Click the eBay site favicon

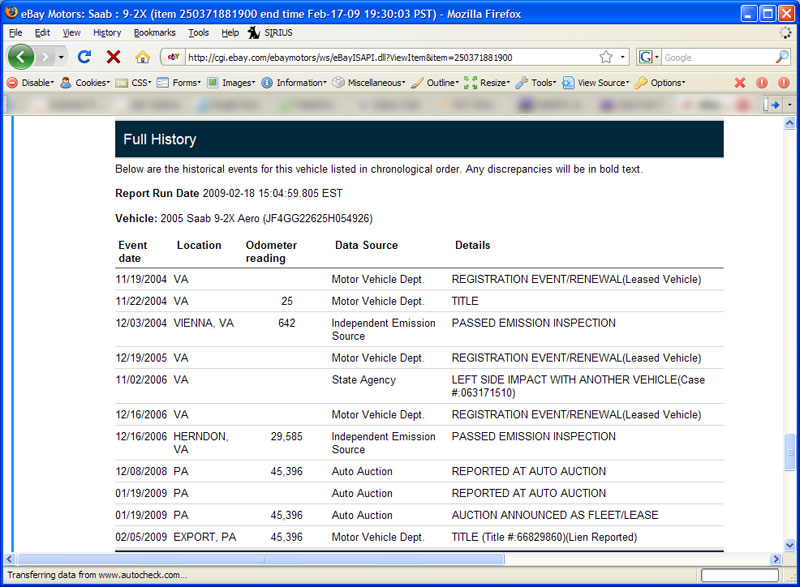(173, 57)
